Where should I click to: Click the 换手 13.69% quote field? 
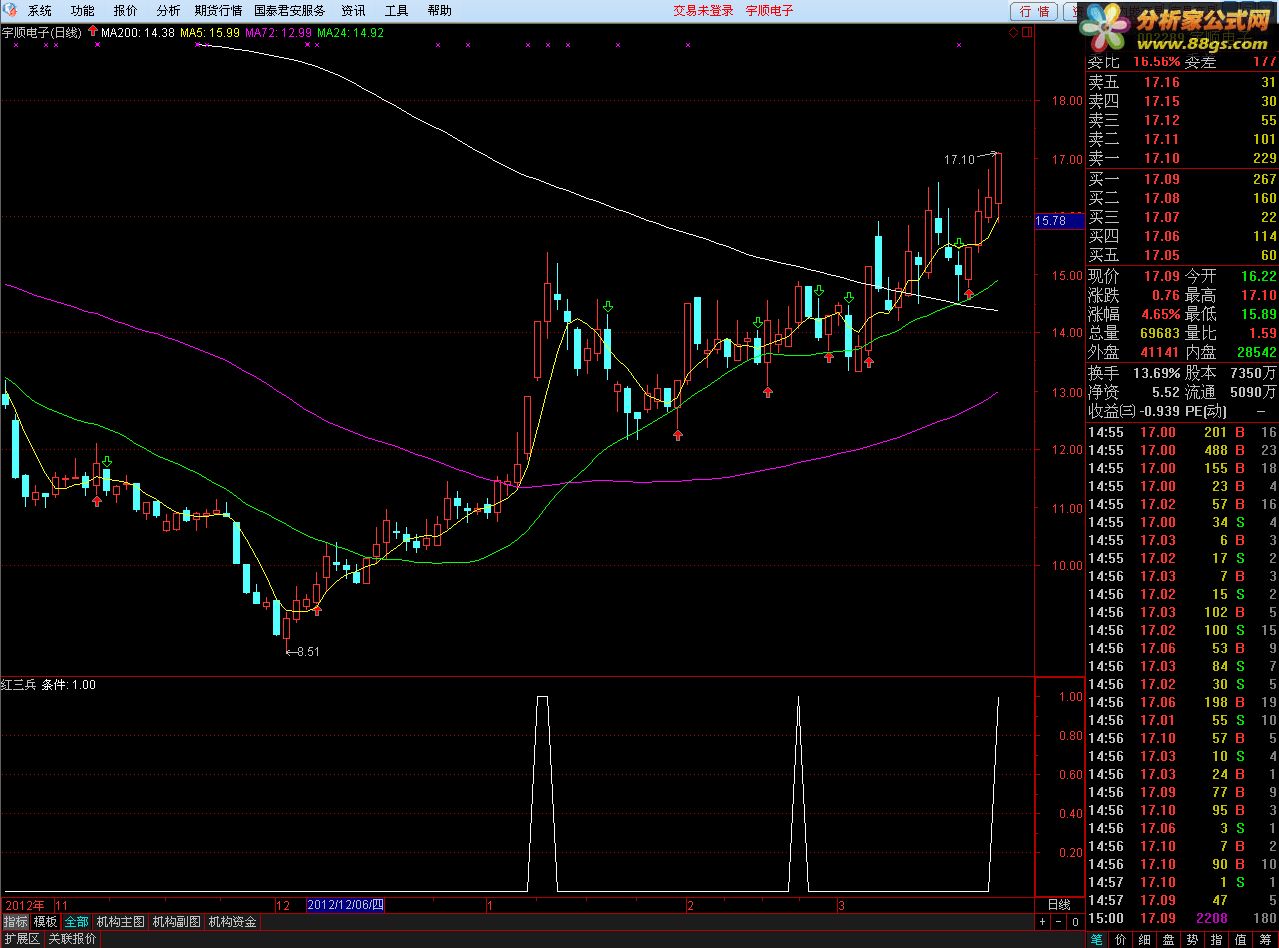click(1134, 372)
